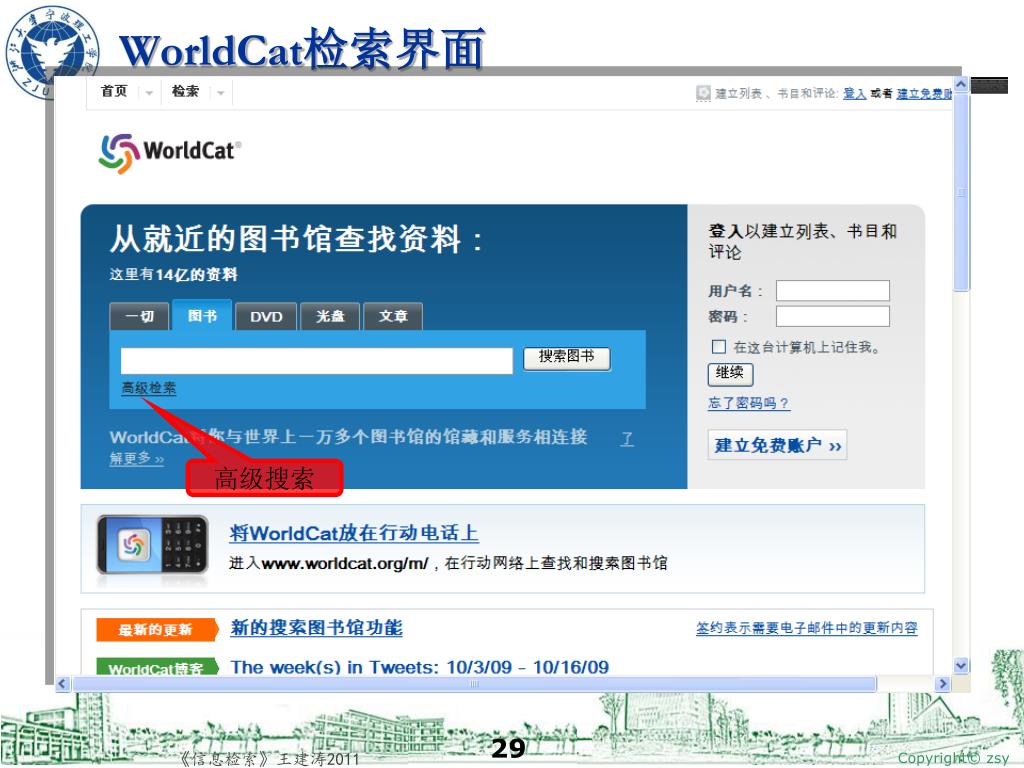The height and width of the screenshot is (768, 1024).
Task: Click the 继续 login button
Action: pos(730,374)
